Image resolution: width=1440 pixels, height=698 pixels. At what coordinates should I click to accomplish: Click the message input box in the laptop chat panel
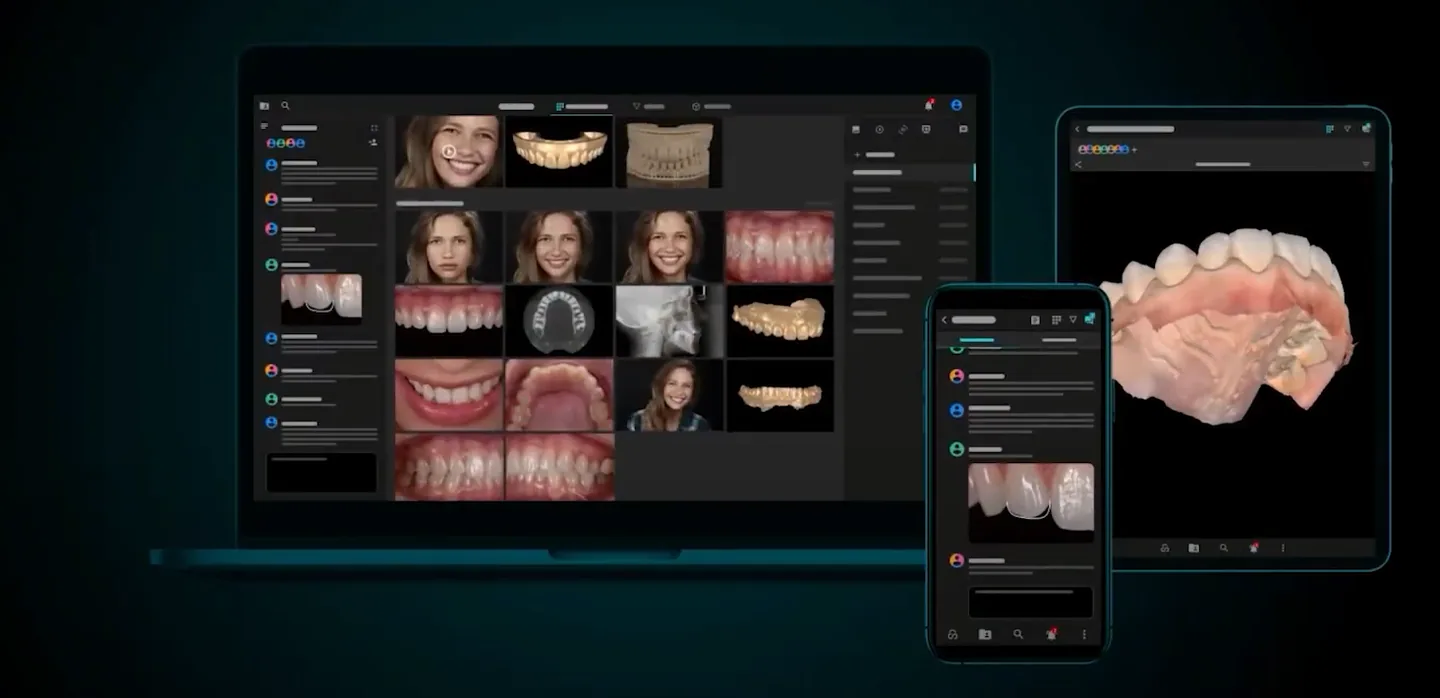click(321, 472)
